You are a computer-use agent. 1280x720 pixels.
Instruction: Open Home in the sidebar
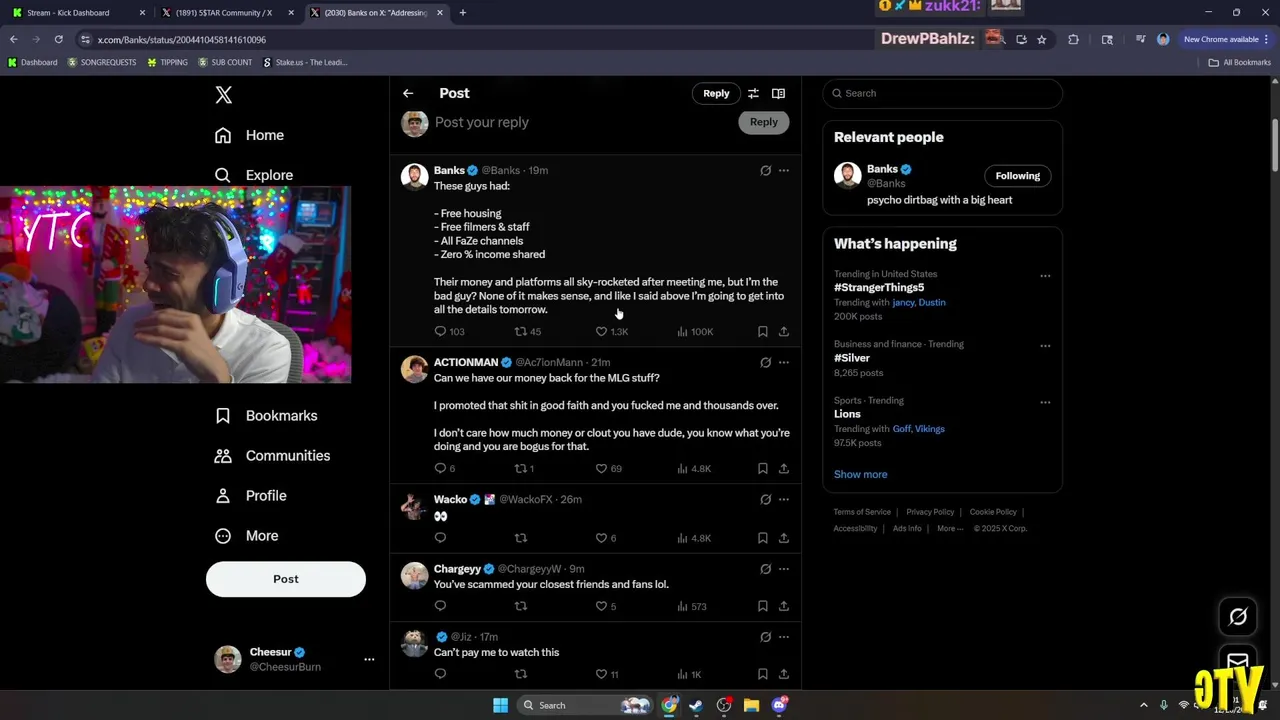249,135
